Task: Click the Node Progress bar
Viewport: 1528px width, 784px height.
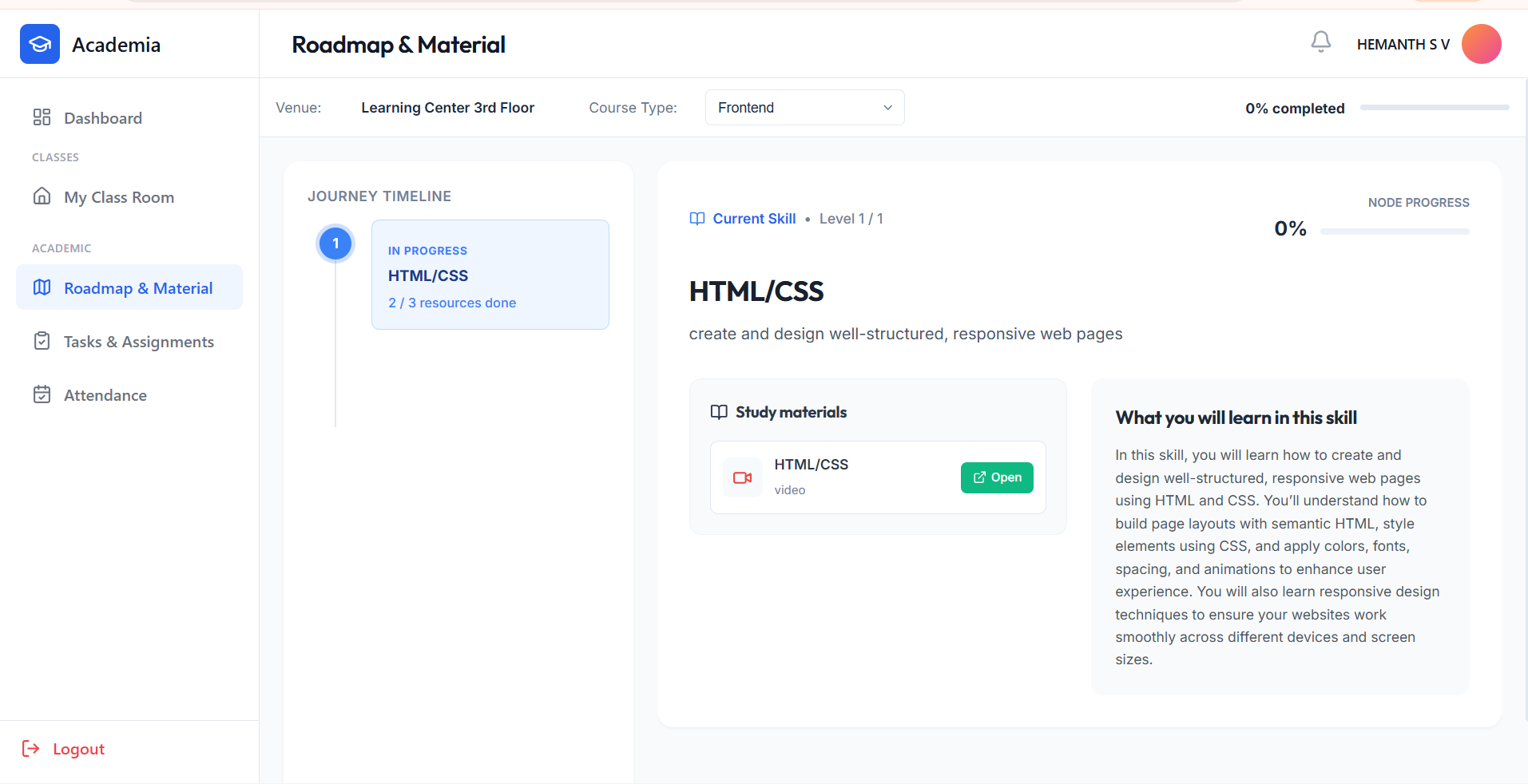Action: click(x=1394, y=232)
